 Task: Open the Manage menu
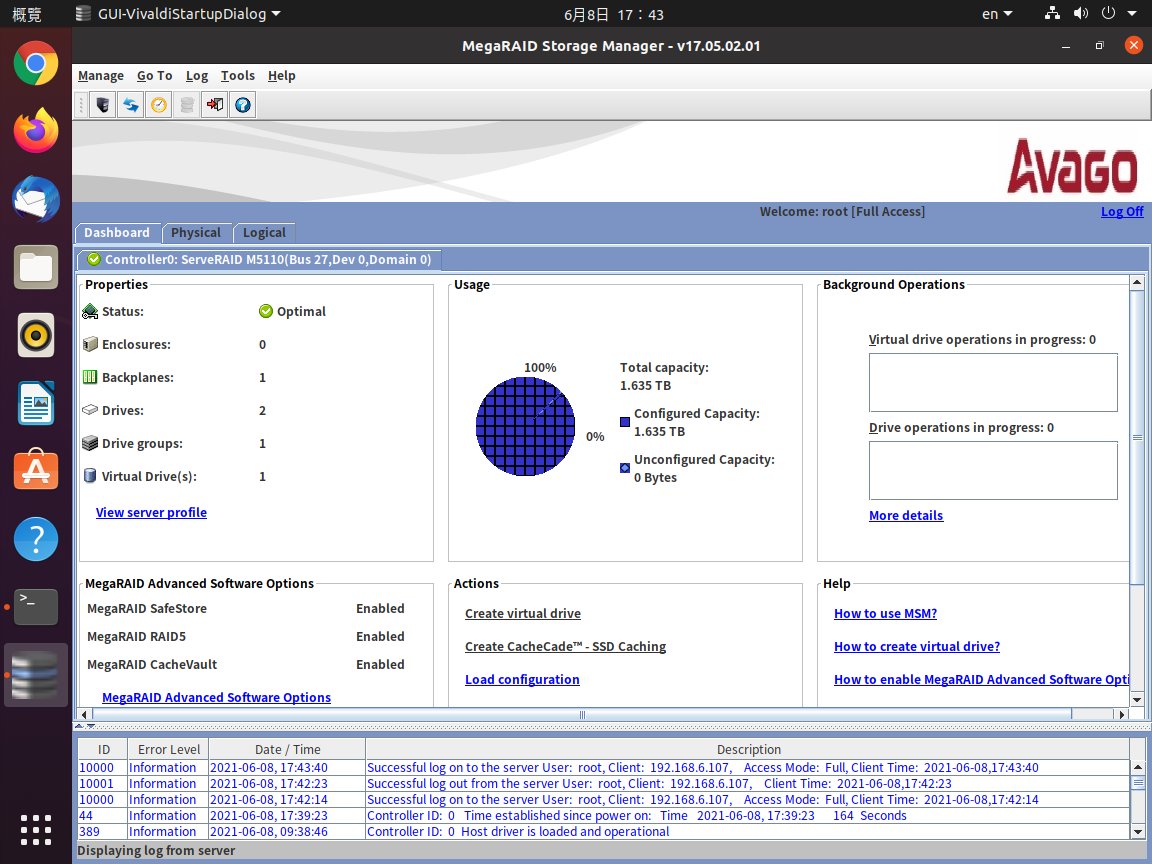(101, 76)
